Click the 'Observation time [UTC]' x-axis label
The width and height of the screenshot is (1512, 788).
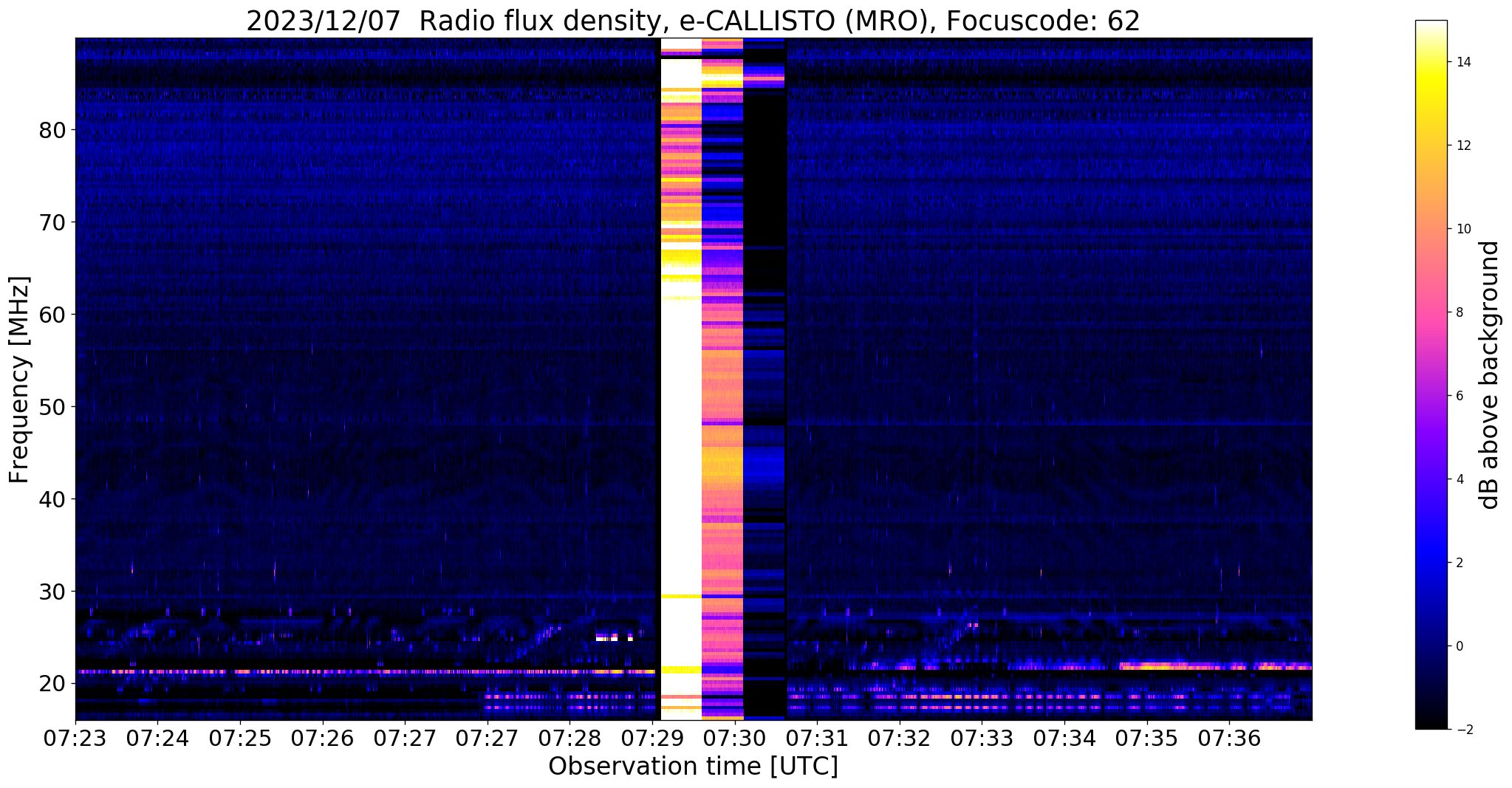[693, 766]
